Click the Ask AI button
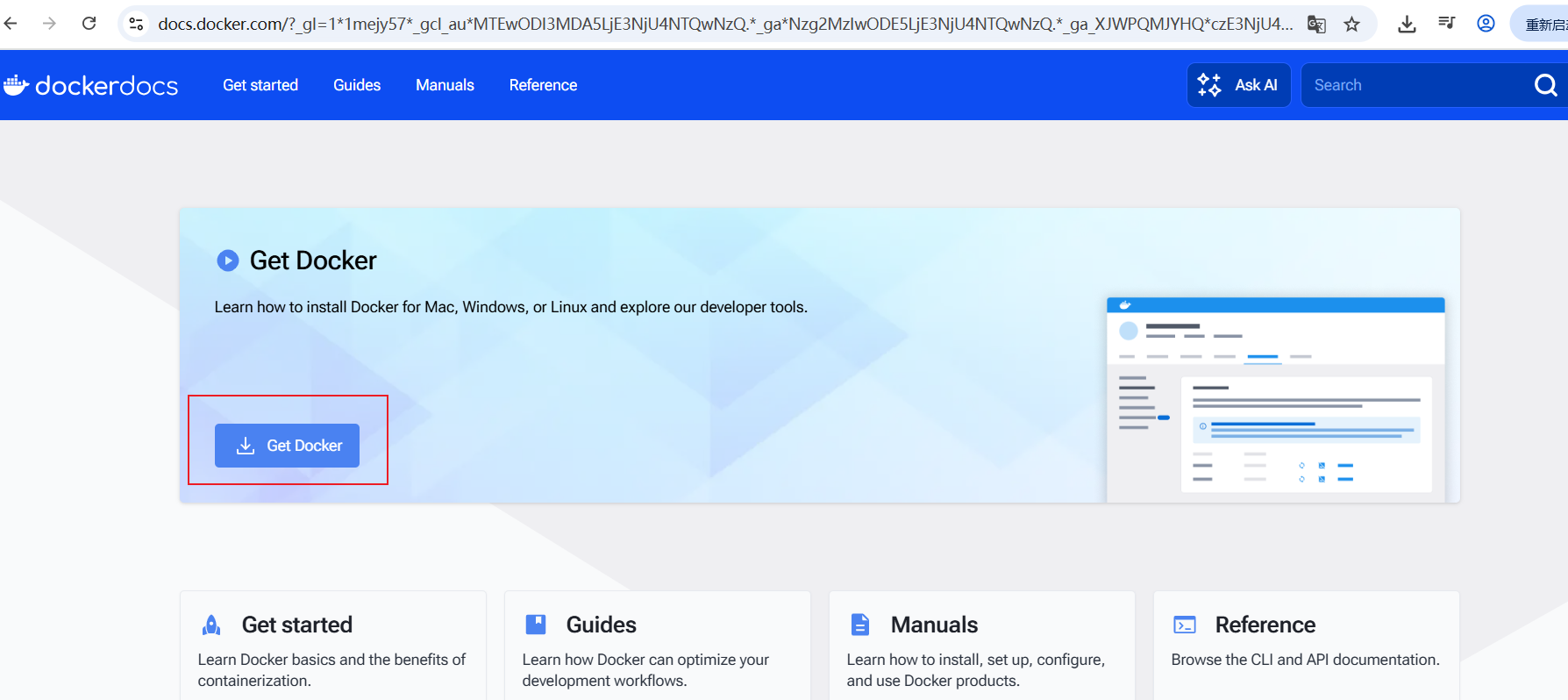Image resolution: width=1568 pixels, height=700 pixels. 1238,85
